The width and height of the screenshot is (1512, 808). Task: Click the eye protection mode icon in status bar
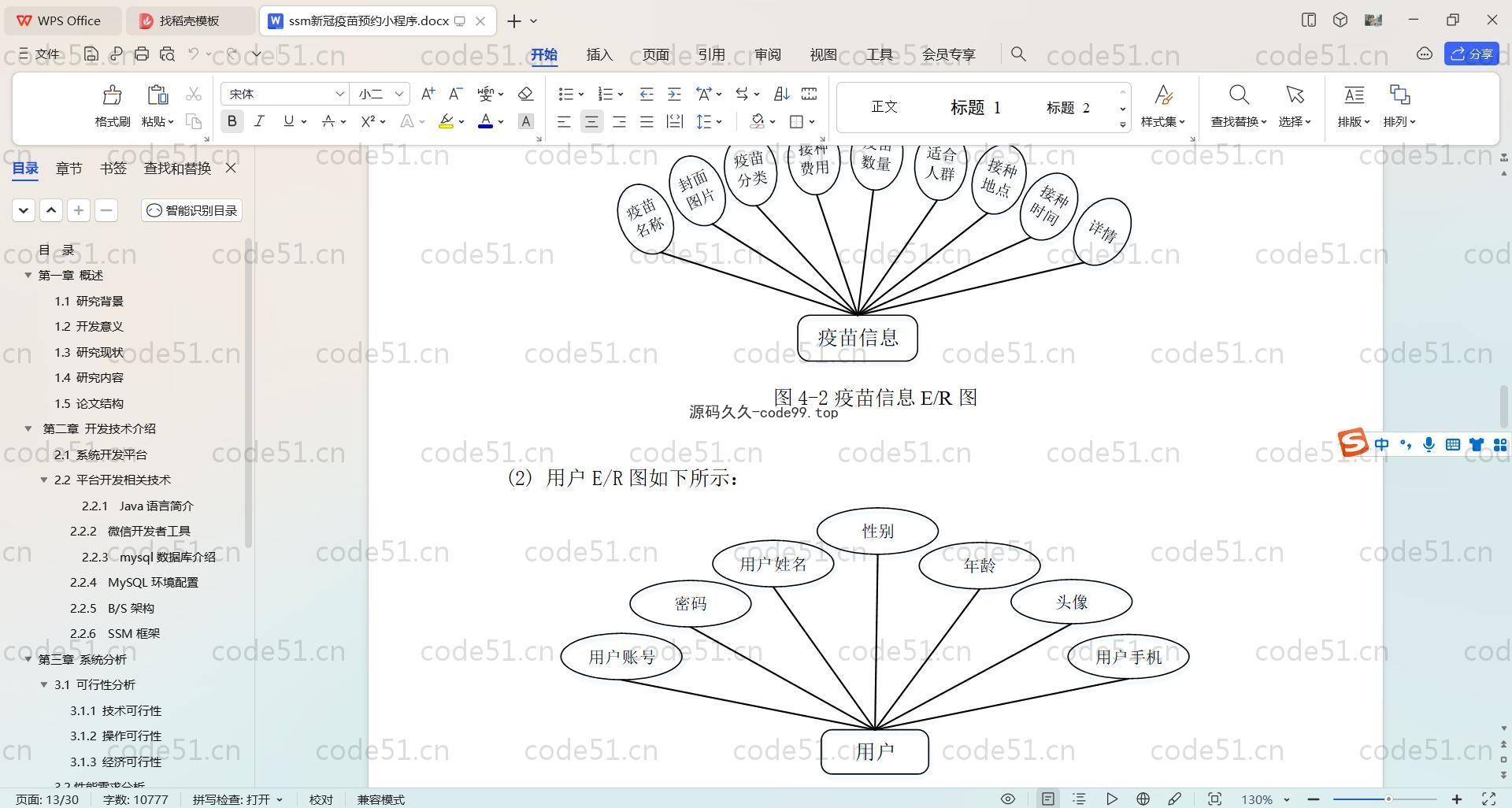[1007, 799]
